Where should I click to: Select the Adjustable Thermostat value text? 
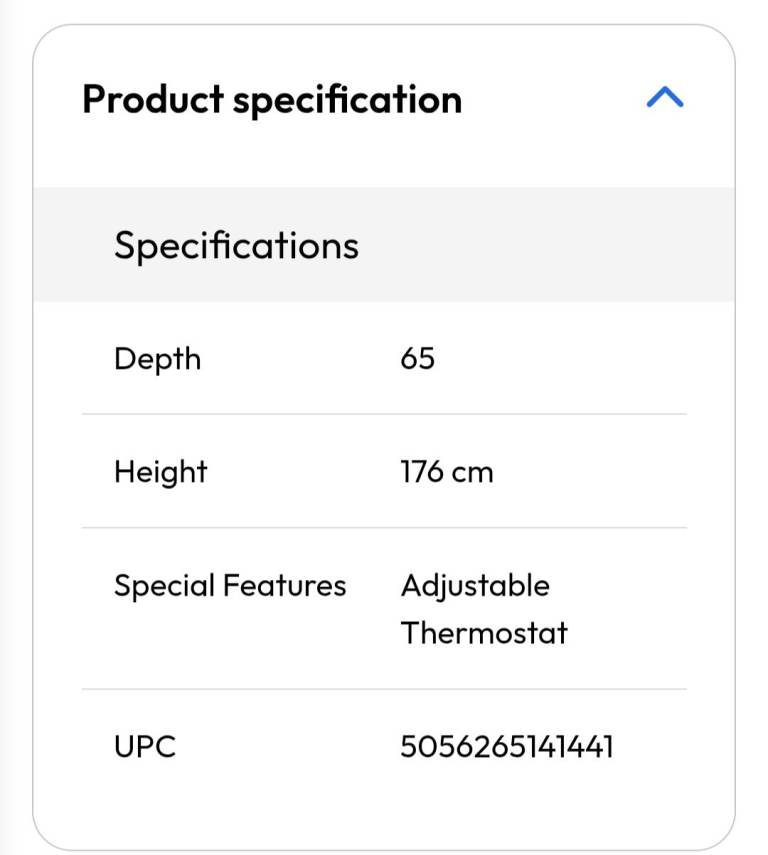483,609
